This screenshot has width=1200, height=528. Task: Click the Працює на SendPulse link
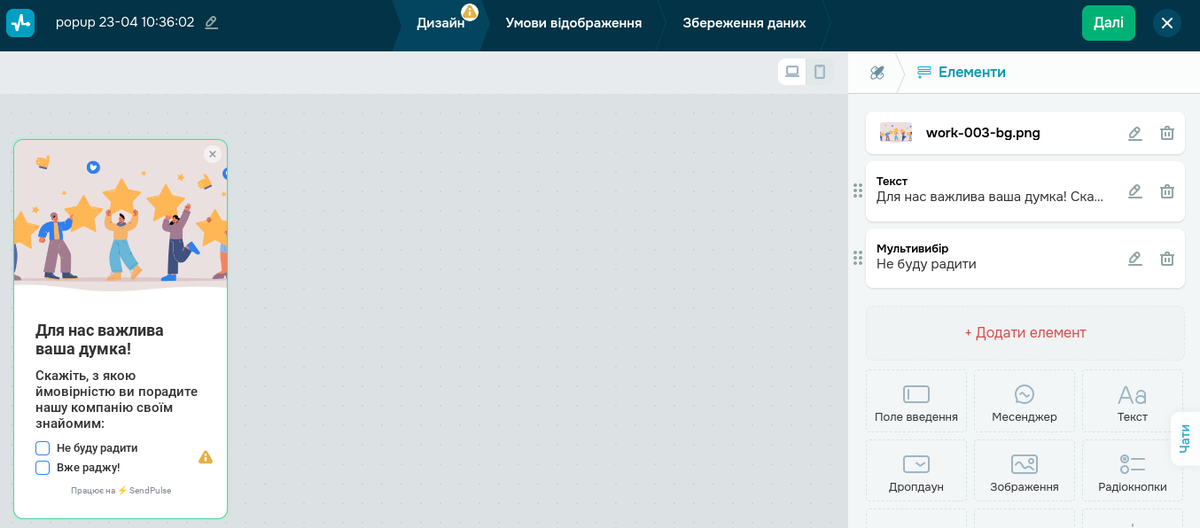point(121,490)
